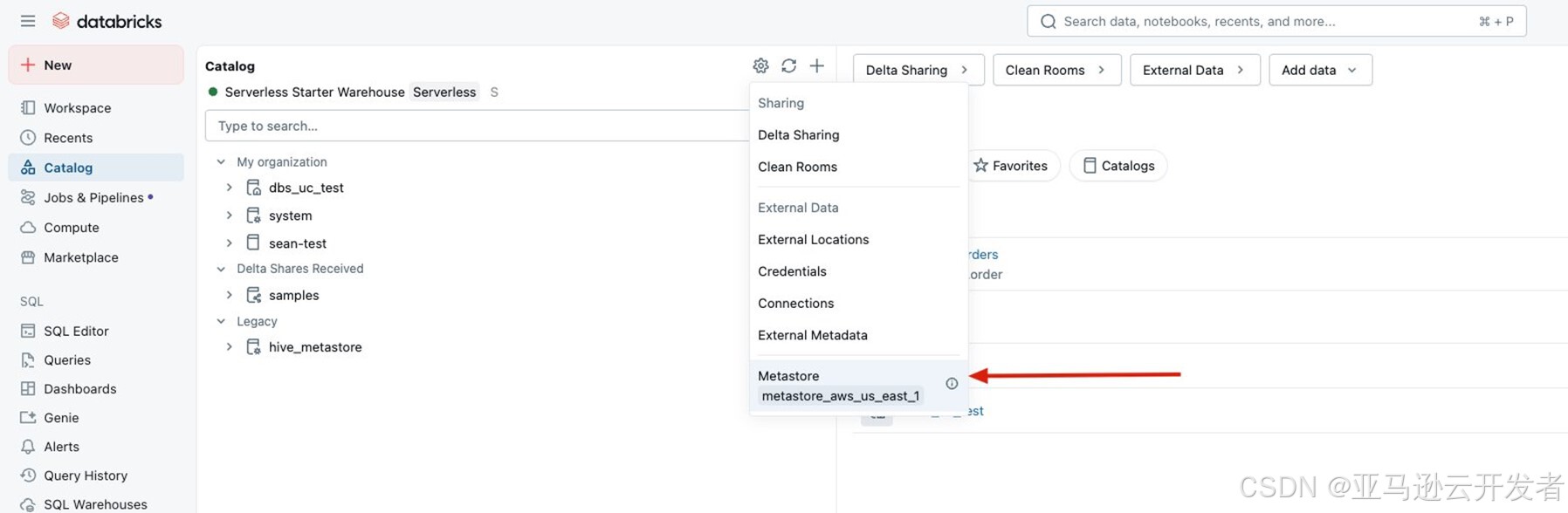Click the Favorites filter button
Viewport: 1568px width, 513px height.
(1011, 166)
